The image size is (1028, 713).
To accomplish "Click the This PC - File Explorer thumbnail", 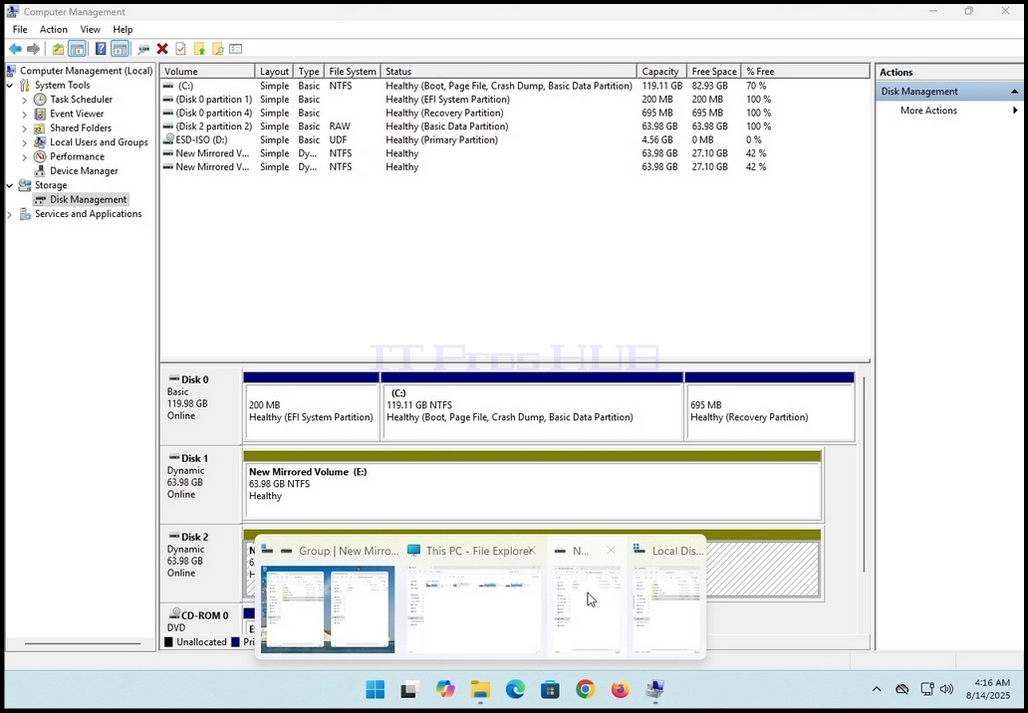I will [x=475, y=609].
